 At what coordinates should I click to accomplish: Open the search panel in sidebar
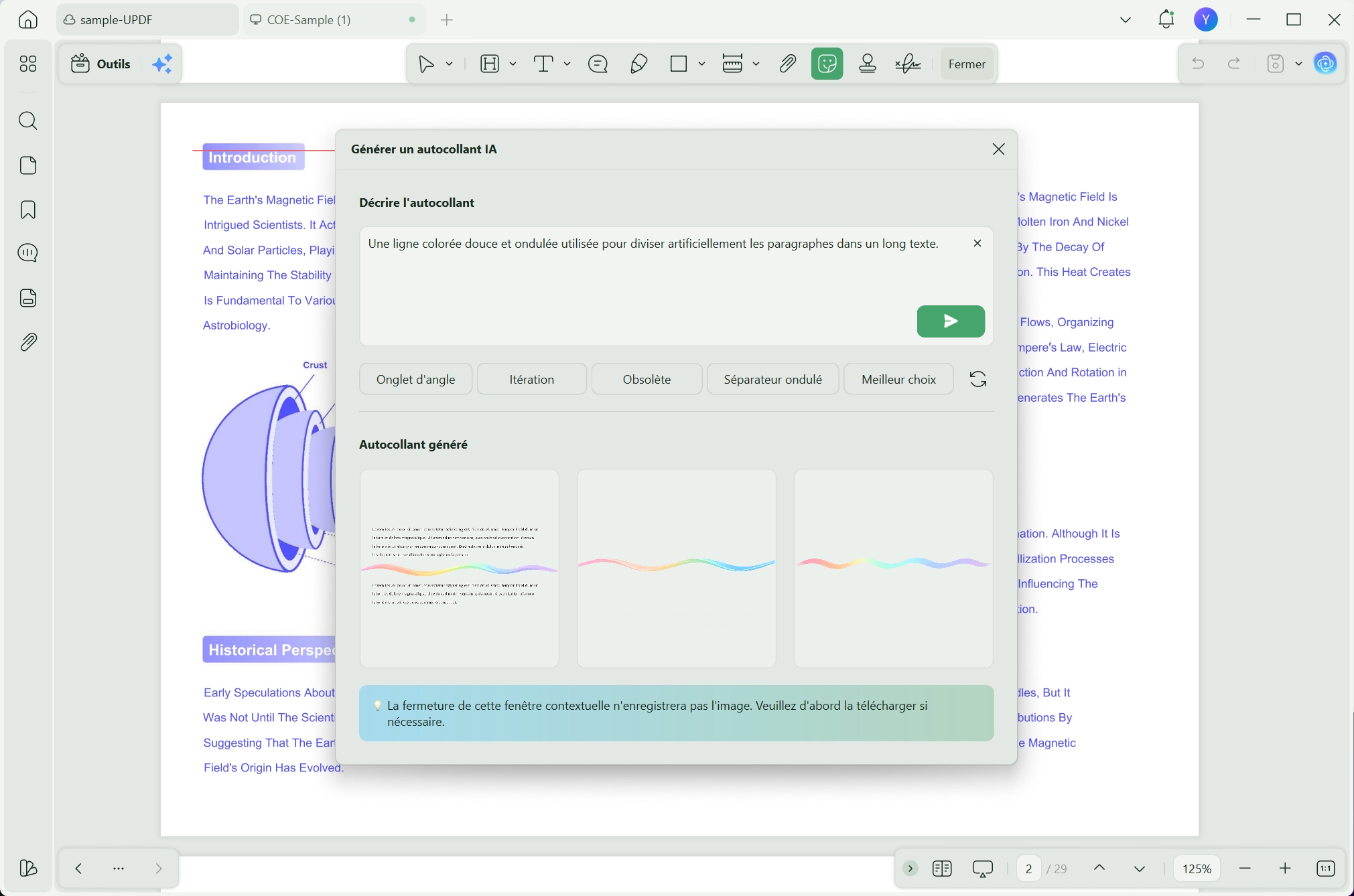tap(28, 121)
